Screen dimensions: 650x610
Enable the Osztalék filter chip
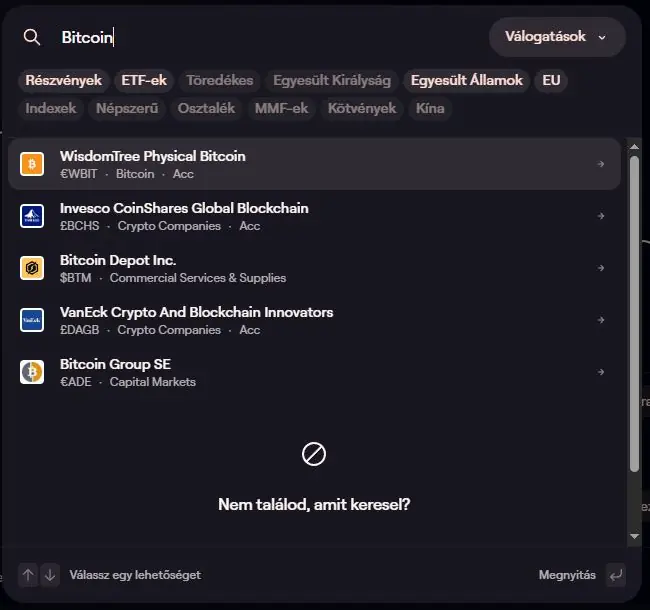click(206, 109)
